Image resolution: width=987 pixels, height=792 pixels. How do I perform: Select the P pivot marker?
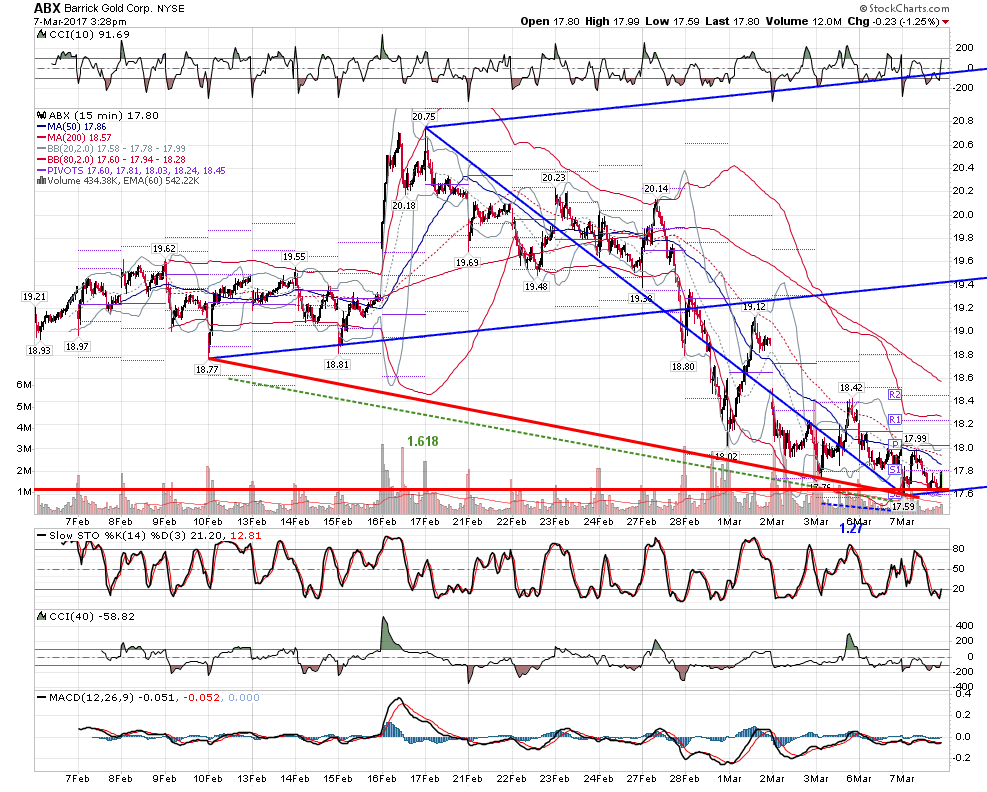pos(894,444)
